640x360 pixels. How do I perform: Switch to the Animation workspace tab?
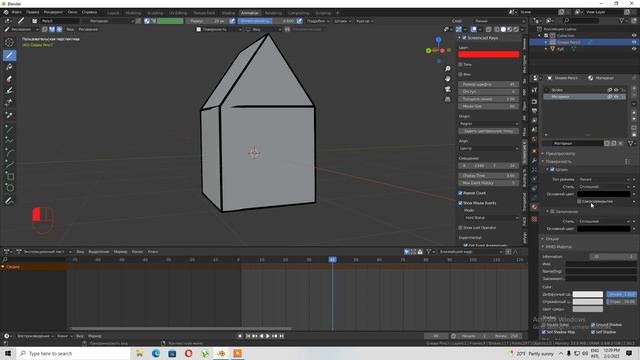click(249, 13)
